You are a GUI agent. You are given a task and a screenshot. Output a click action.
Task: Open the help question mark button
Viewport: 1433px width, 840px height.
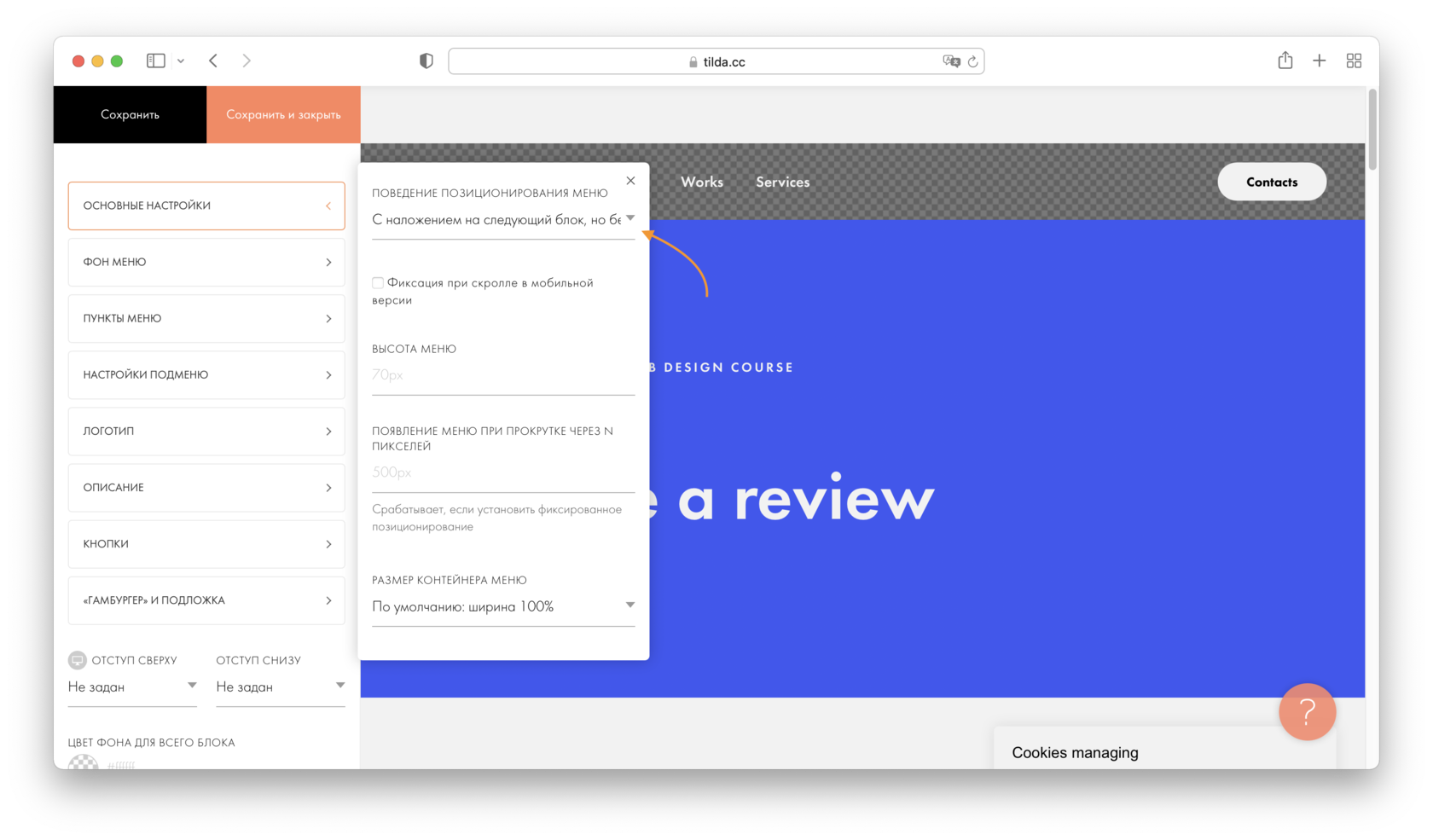1308,711
